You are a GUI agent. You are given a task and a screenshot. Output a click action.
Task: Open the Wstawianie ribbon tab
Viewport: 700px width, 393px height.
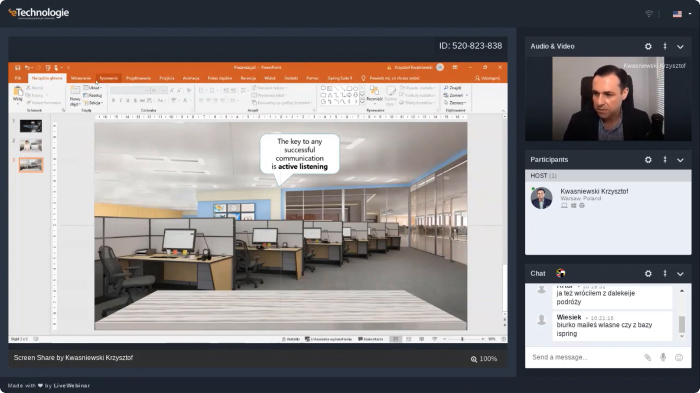[x=80, y=78]
